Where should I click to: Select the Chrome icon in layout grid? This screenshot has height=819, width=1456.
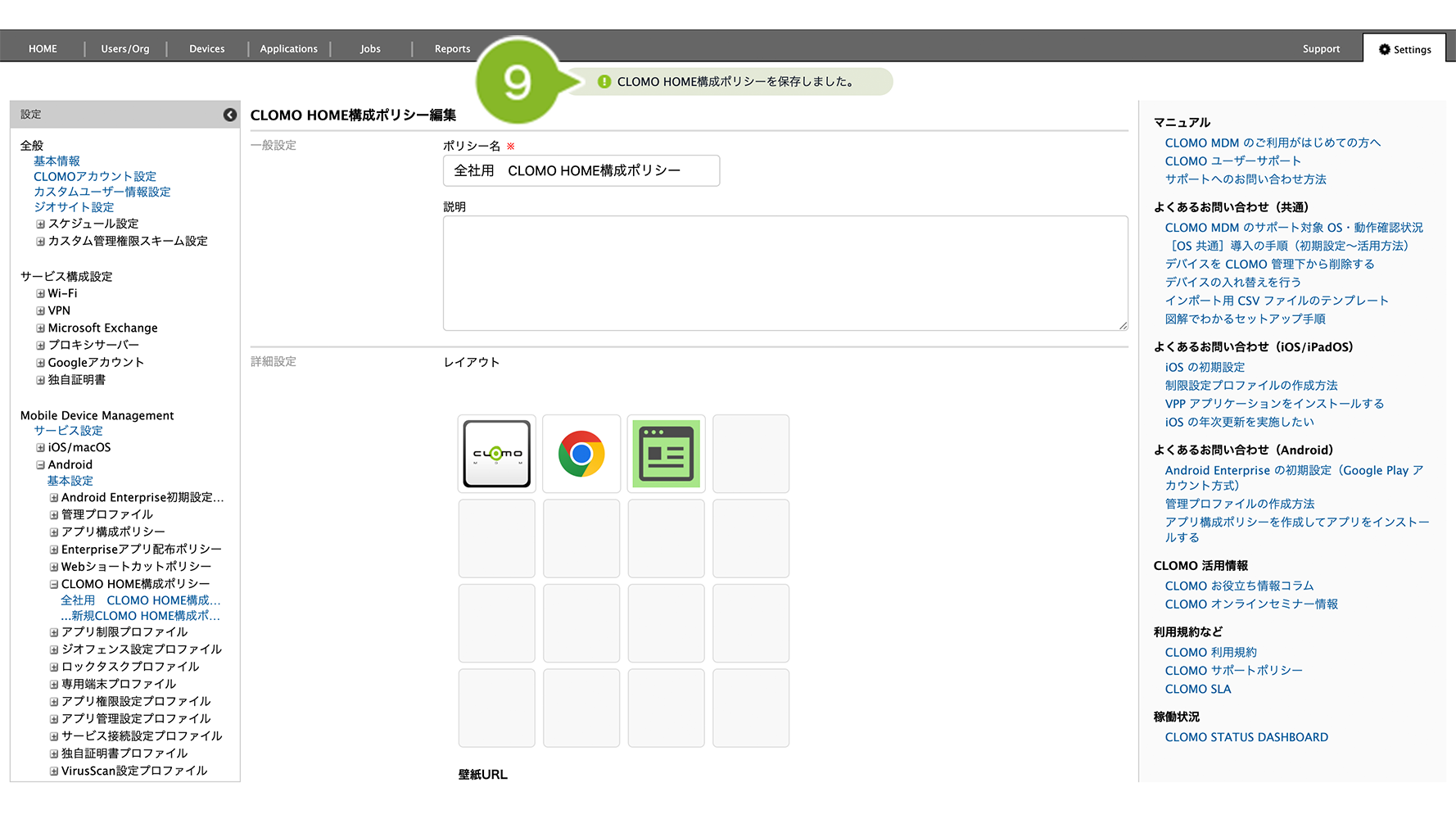[581, 454]
